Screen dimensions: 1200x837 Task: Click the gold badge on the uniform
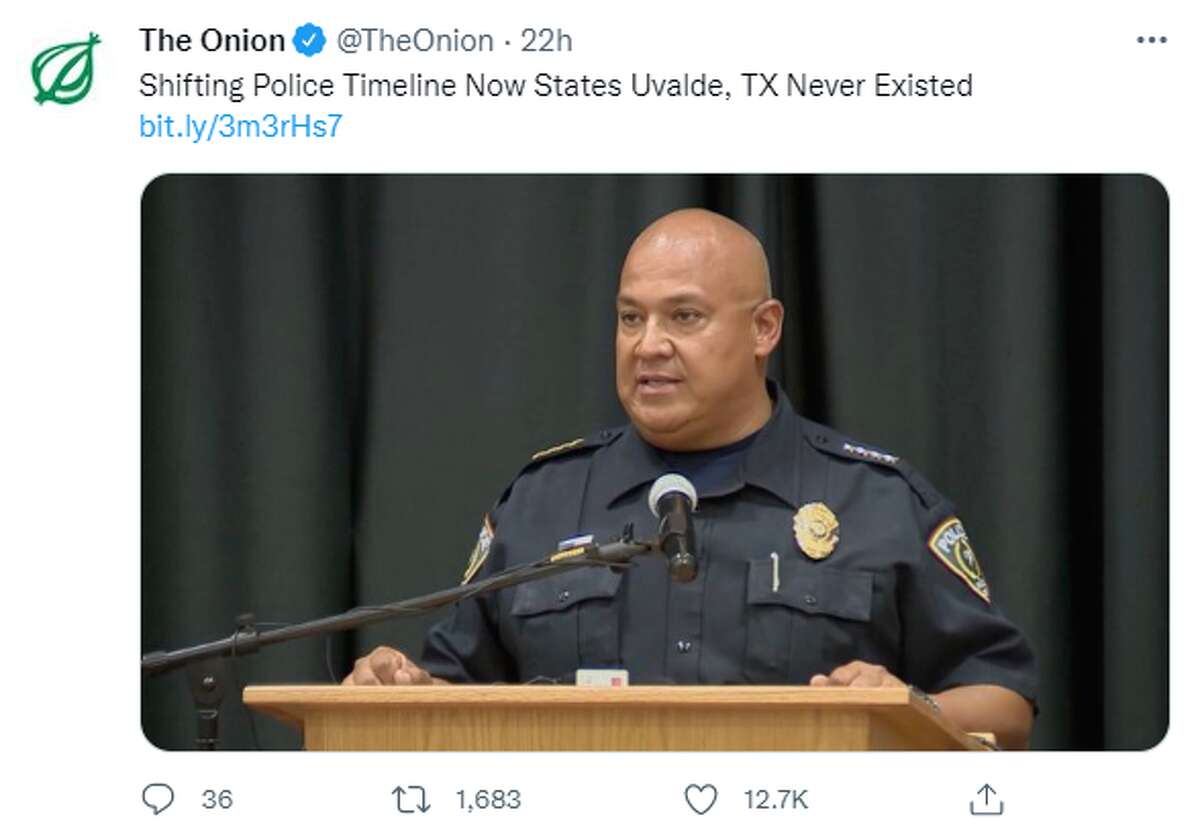815,530
